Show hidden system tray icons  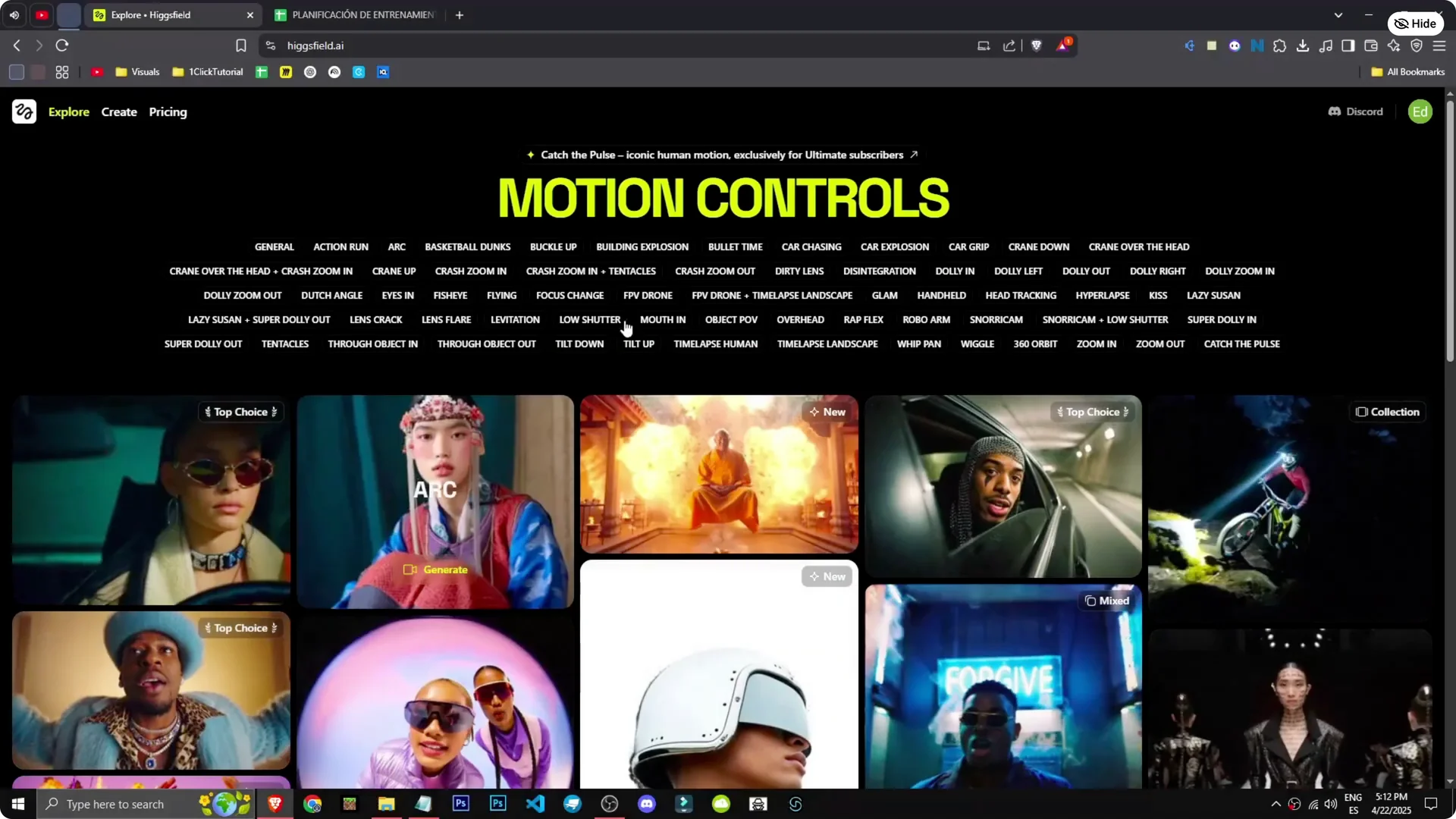coord(1276,804)
